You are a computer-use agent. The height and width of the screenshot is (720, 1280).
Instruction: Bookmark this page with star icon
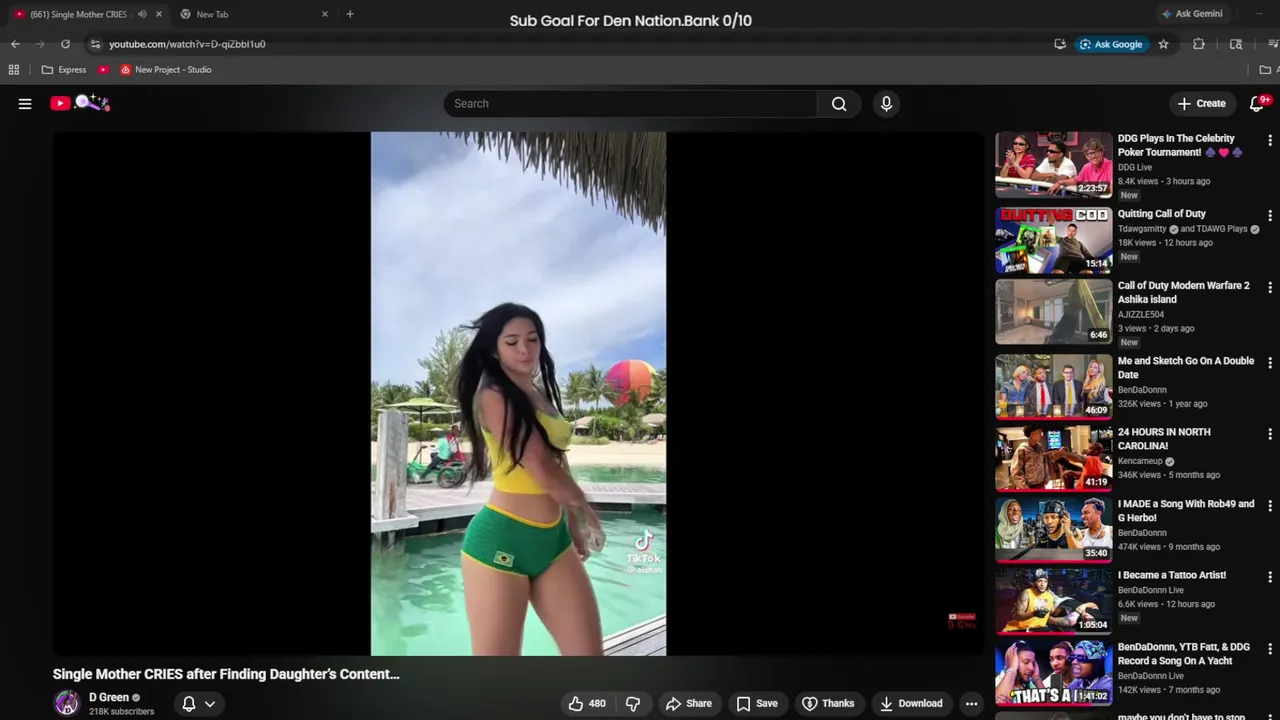(1163, 44)
